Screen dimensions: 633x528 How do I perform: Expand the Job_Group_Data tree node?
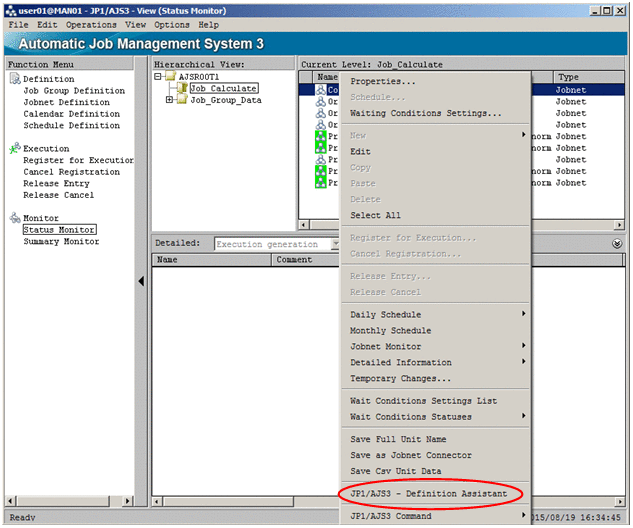click(169, 100)
